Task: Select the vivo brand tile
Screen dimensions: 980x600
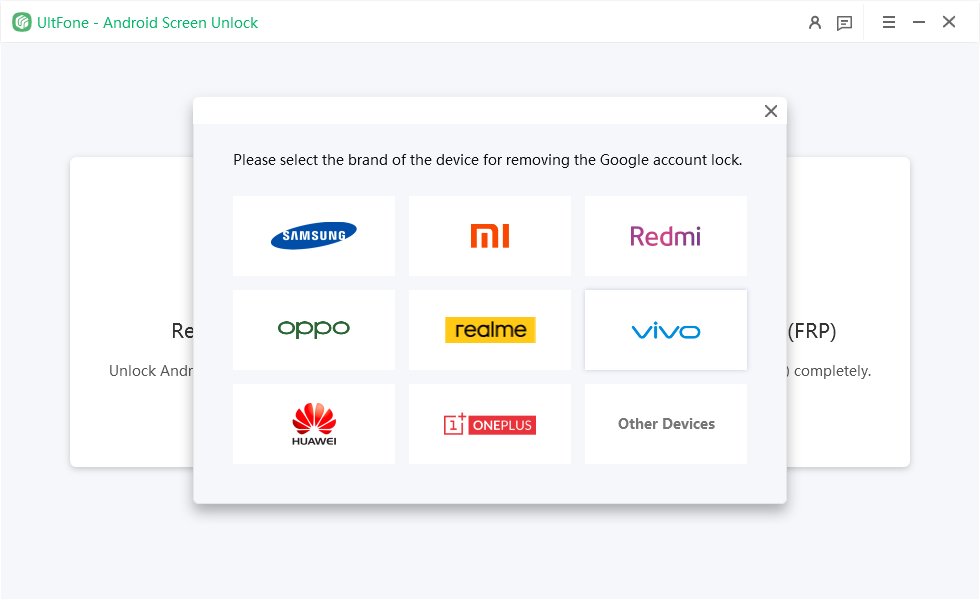Action: point(666,330)
